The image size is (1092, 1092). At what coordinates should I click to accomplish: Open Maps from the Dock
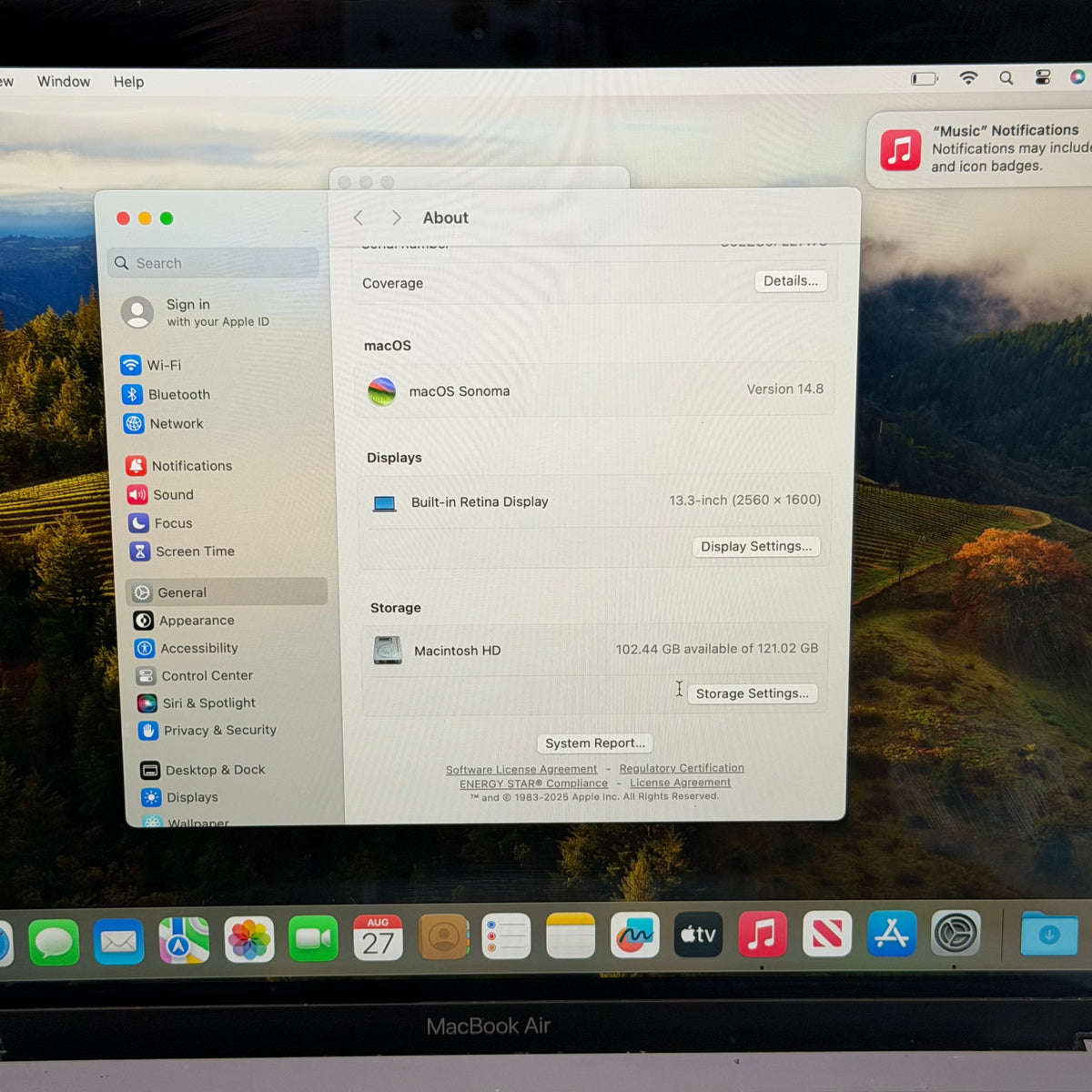pos(184,939)
